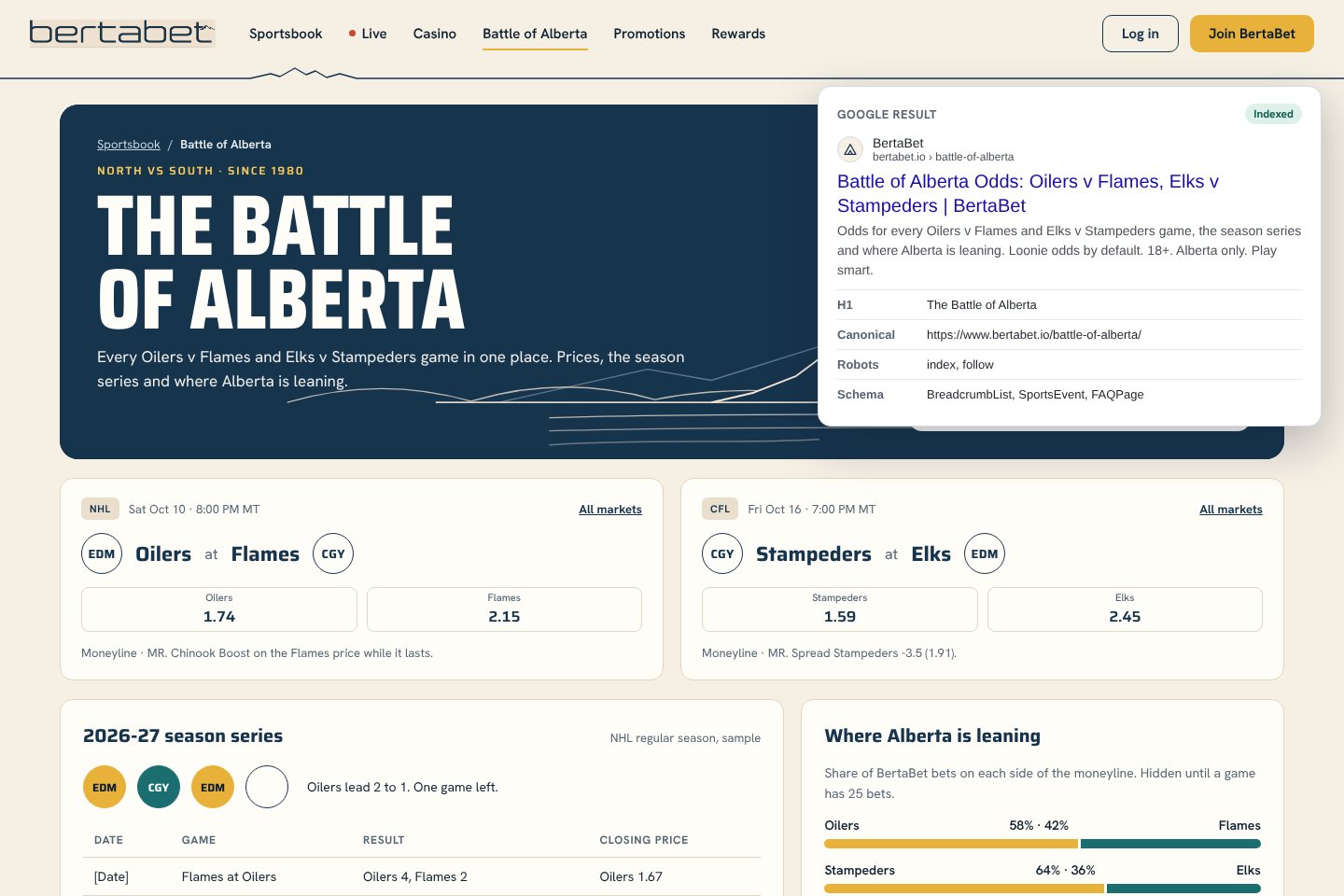Image resolution: width=1344 pixels, height=896 pixels.
Task: Click the empty remaining-game series circle
Action: pyautogui.click(x=267, y=787)
